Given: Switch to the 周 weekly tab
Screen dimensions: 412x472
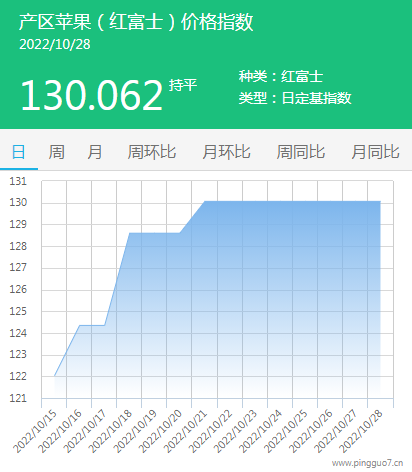Looking at the screenshot, I should point(57,152).
